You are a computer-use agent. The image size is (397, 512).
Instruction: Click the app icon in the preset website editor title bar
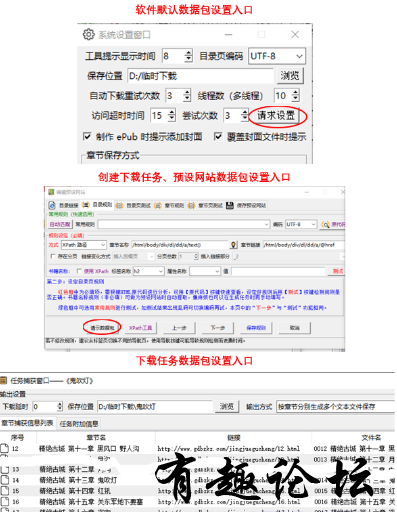coord(51,192)
